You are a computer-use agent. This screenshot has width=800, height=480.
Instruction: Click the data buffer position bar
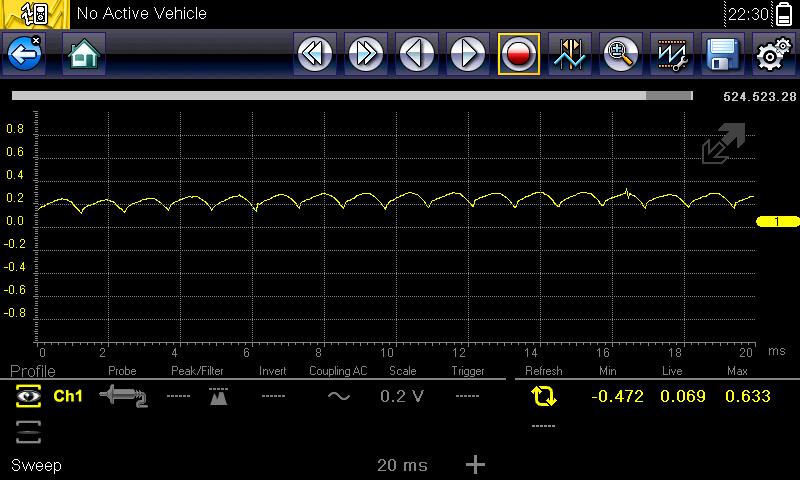click(352, 96)
